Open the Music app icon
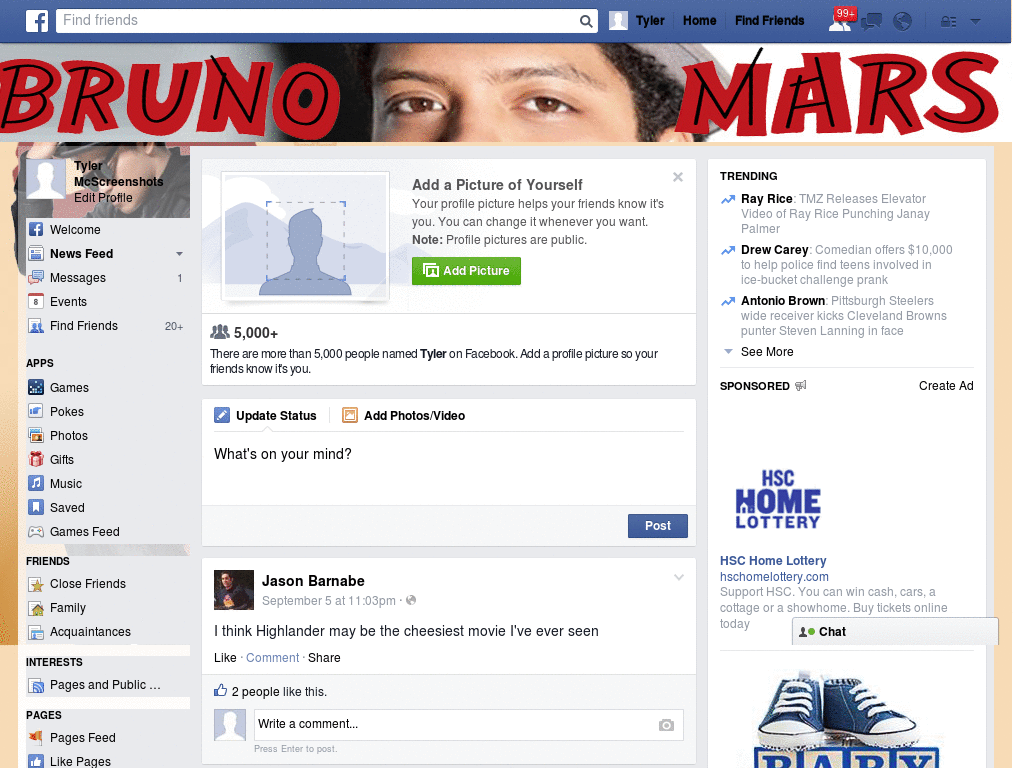 (x=36, y=483)
